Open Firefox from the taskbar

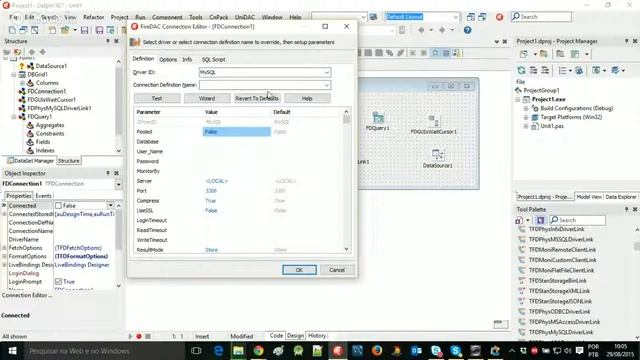tap(377, 351)
